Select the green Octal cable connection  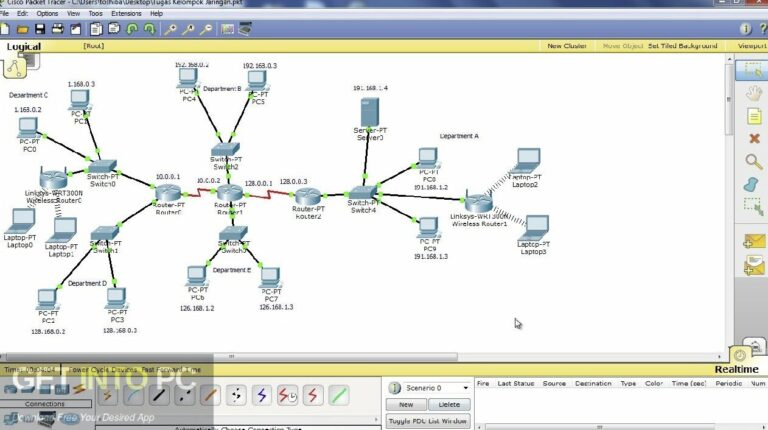(x=339, y=395)
